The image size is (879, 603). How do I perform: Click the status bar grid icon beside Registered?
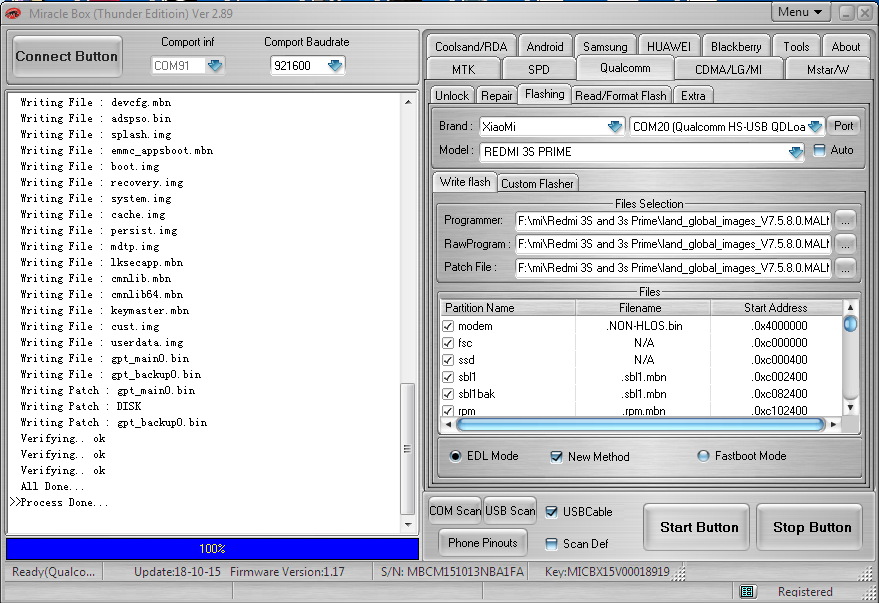point(747,591)
